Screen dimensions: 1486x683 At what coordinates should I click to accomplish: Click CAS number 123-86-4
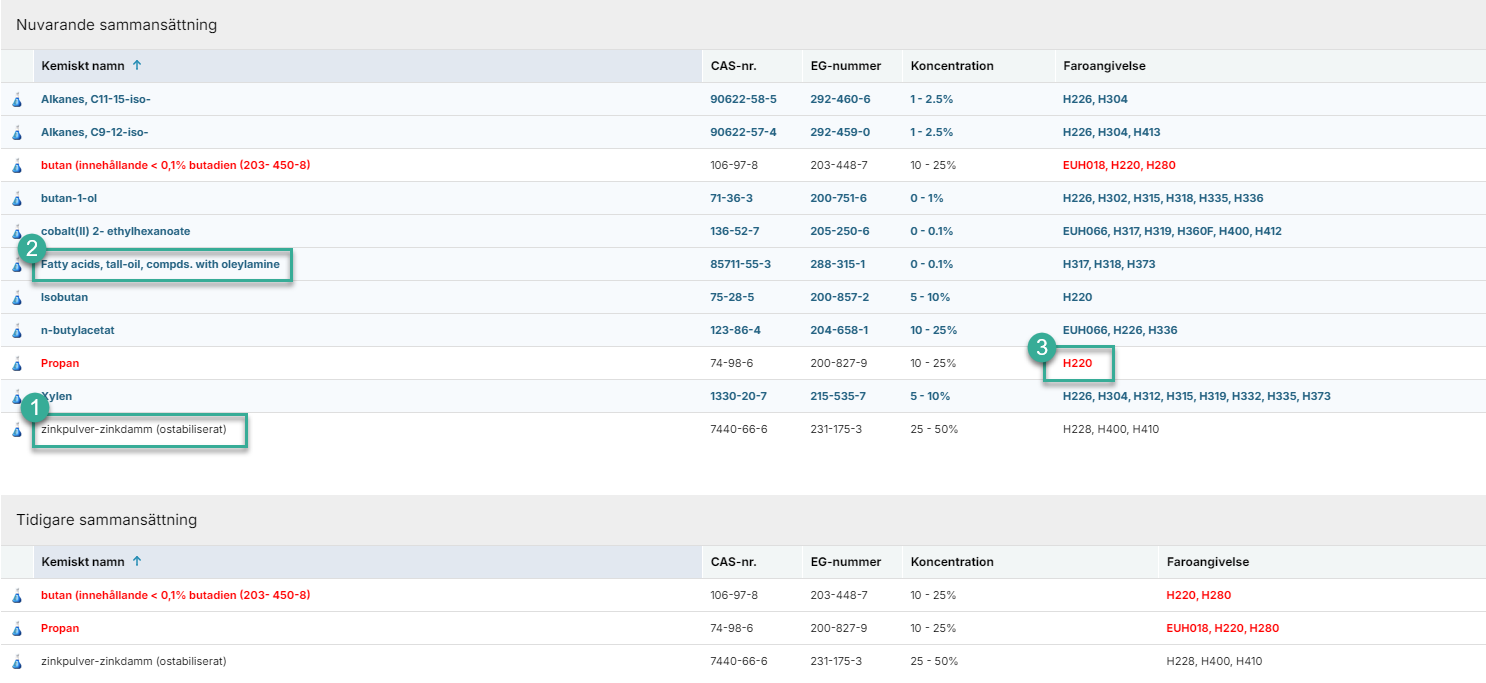coord(735,331)
